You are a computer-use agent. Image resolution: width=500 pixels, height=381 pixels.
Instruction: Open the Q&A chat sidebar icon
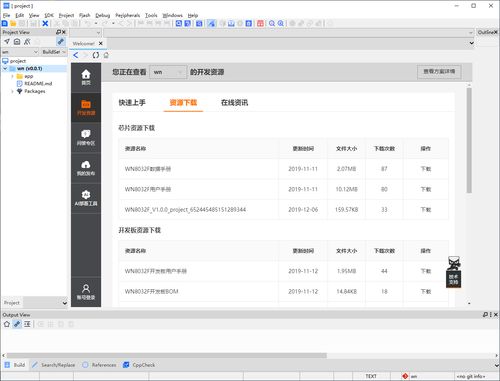pos(86,138)
